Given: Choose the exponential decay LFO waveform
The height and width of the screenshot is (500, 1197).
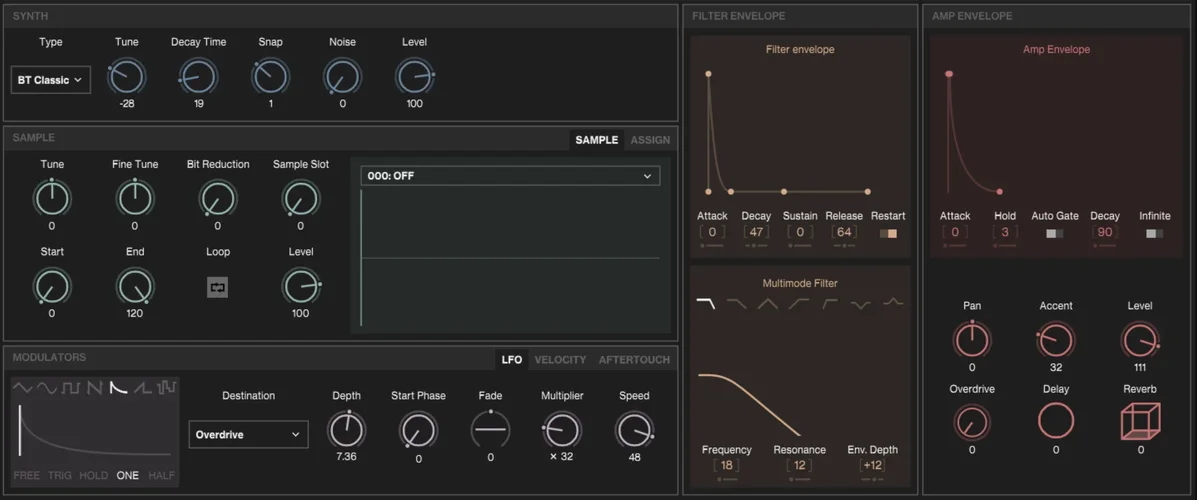Looking at the screenshot, I should click(x=118, y=387).
